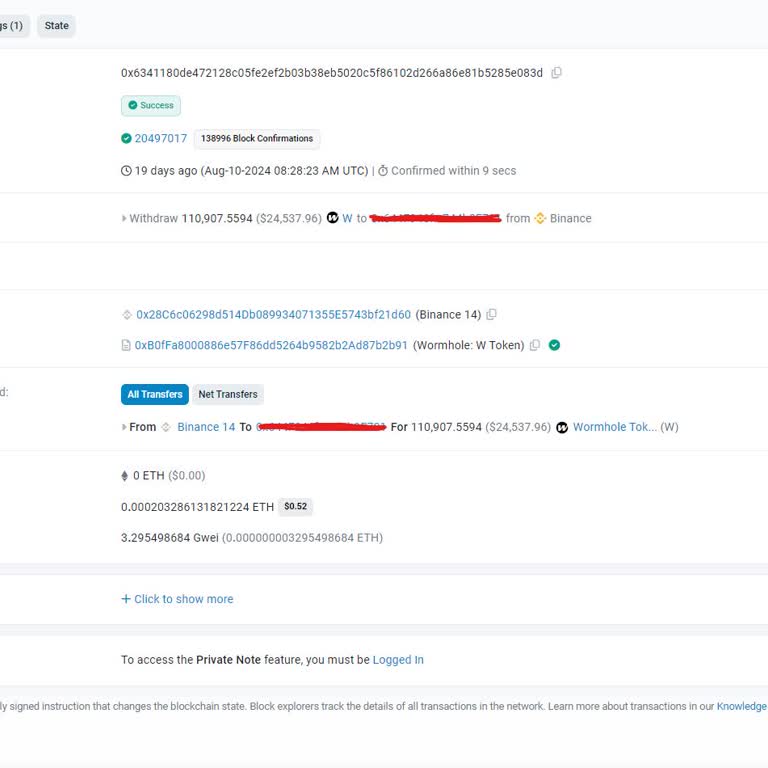Click the contract file icon before 0xB0fFa address
This screenshot has width=768, height=768.
click(126, 346)
